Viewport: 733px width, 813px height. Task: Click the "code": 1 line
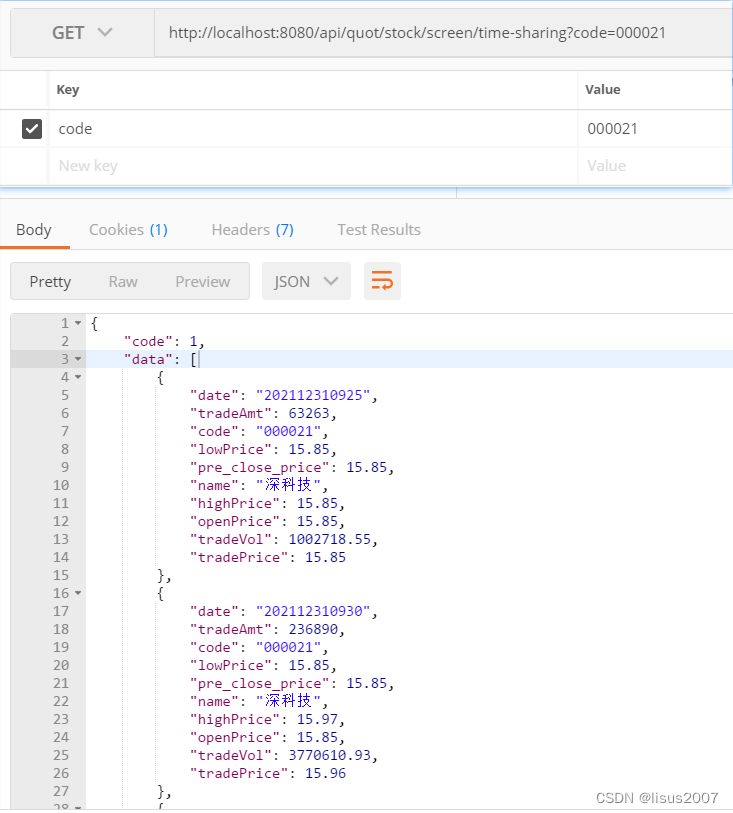(x=164, y=341)
